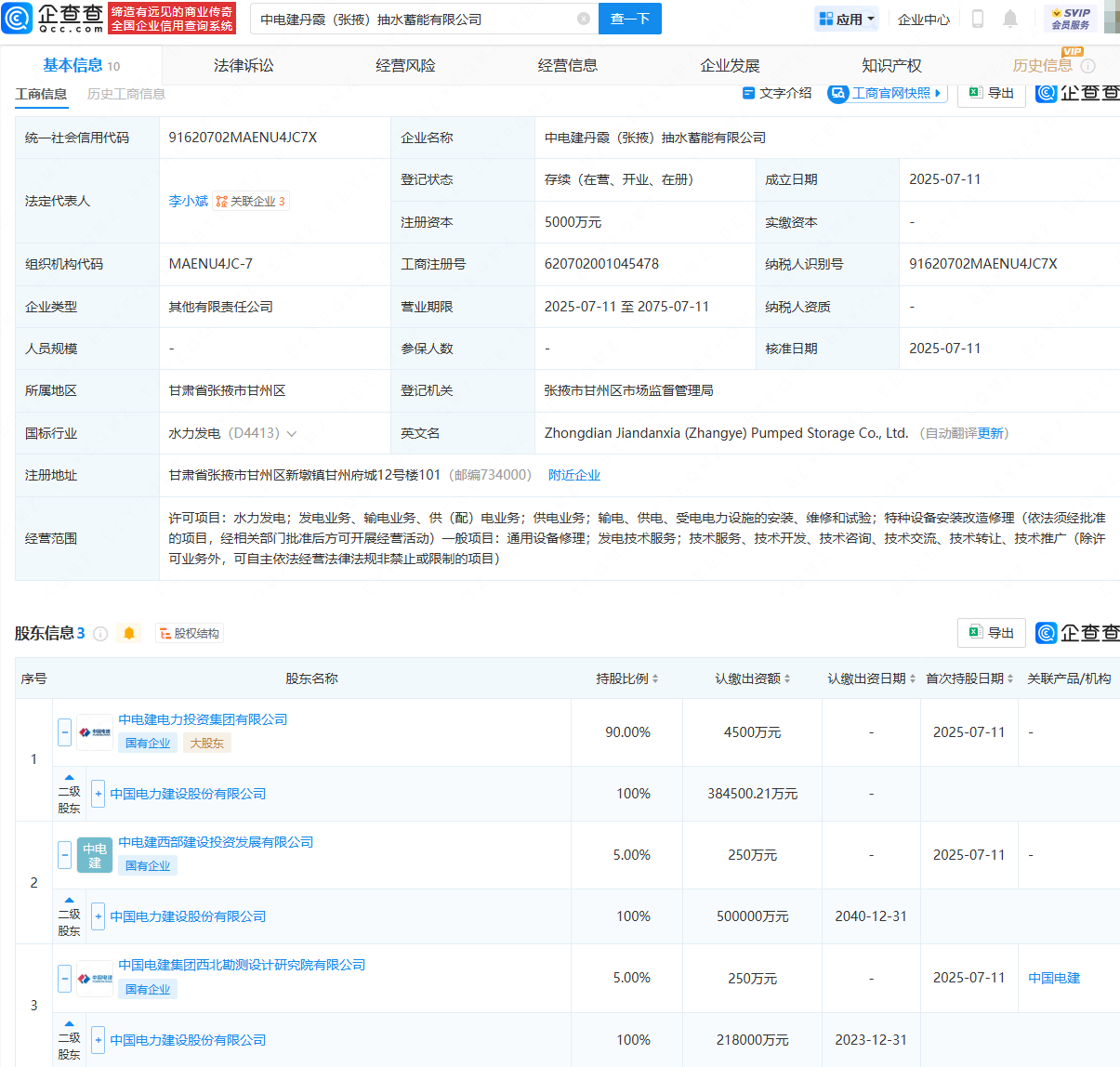Expand the 水力发电 (D4413) industry dropdown
The height and width of the screenshot is (1067, 1120).
(292, 434)
